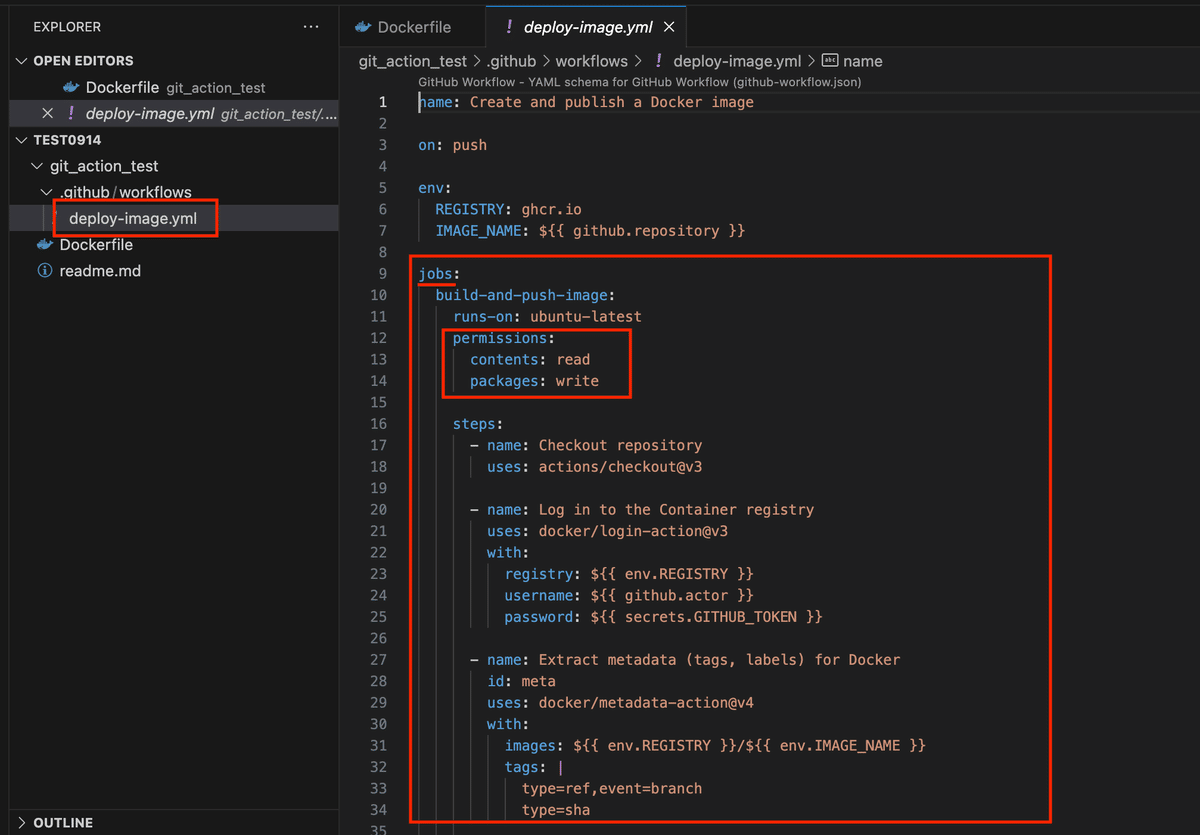1200x835 pixels.
Task: Select readme.md in the Explorer
Action: coord(99,271)
